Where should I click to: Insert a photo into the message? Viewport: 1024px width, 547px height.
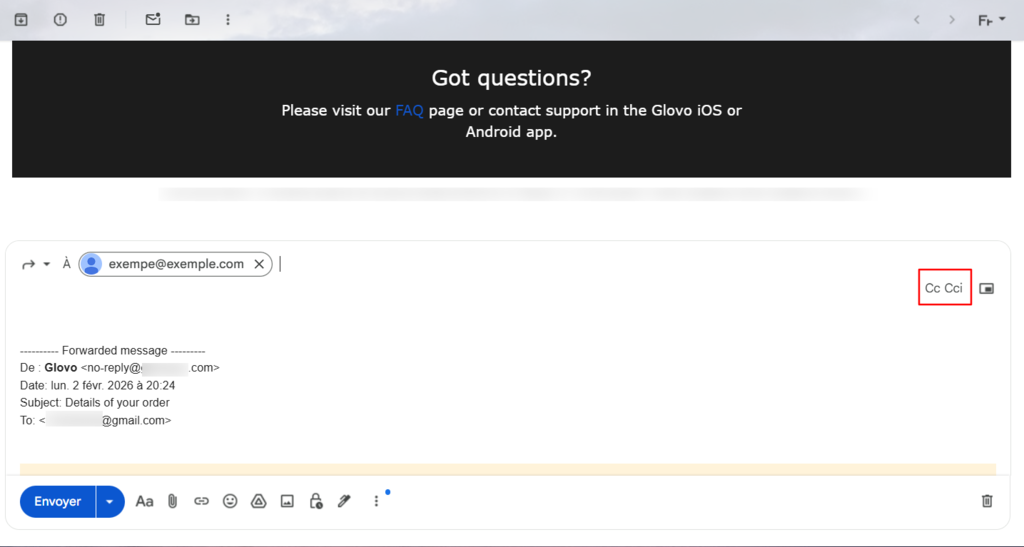coord(287,501)
